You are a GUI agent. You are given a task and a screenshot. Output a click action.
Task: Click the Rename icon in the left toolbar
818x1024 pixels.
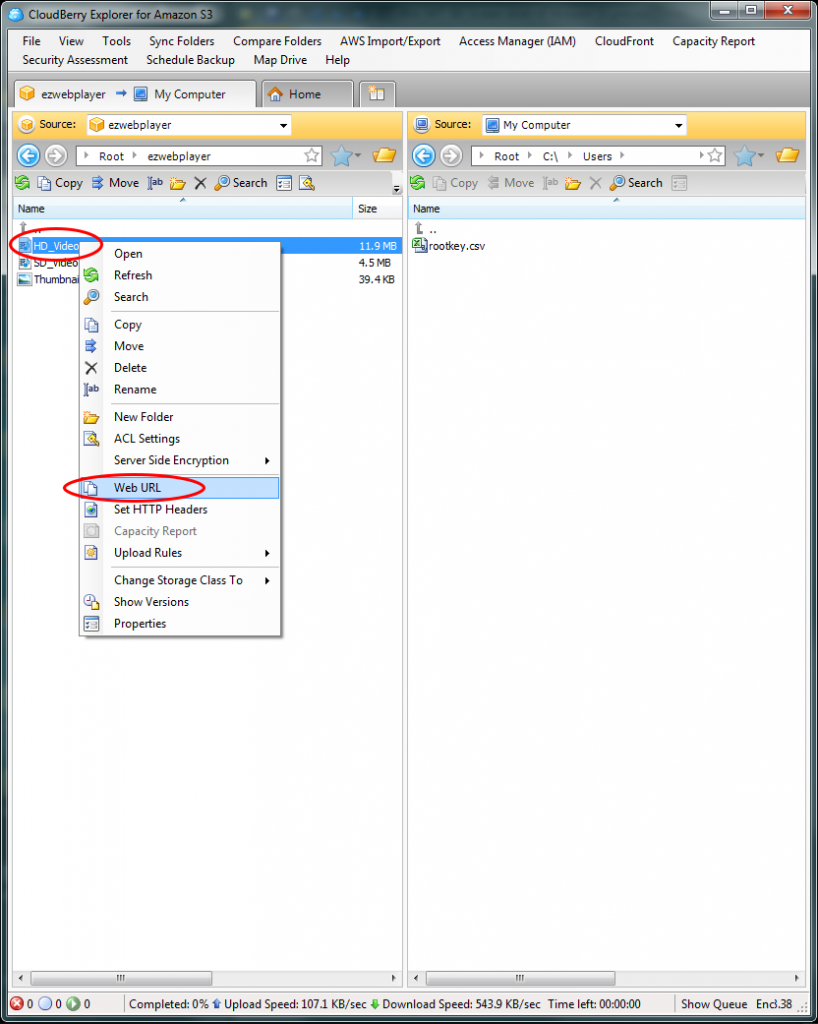pos(155,183)
